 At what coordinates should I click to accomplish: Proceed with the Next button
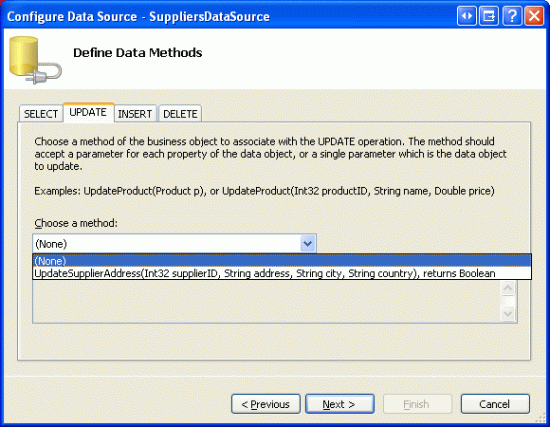[340, 404]
